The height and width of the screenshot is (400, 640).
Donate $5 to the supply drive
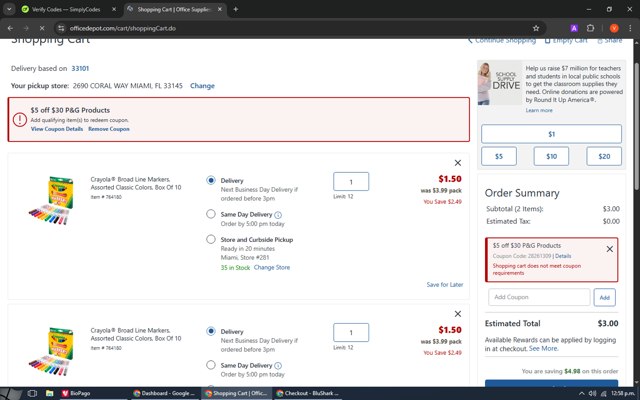[x=499, y=156]
